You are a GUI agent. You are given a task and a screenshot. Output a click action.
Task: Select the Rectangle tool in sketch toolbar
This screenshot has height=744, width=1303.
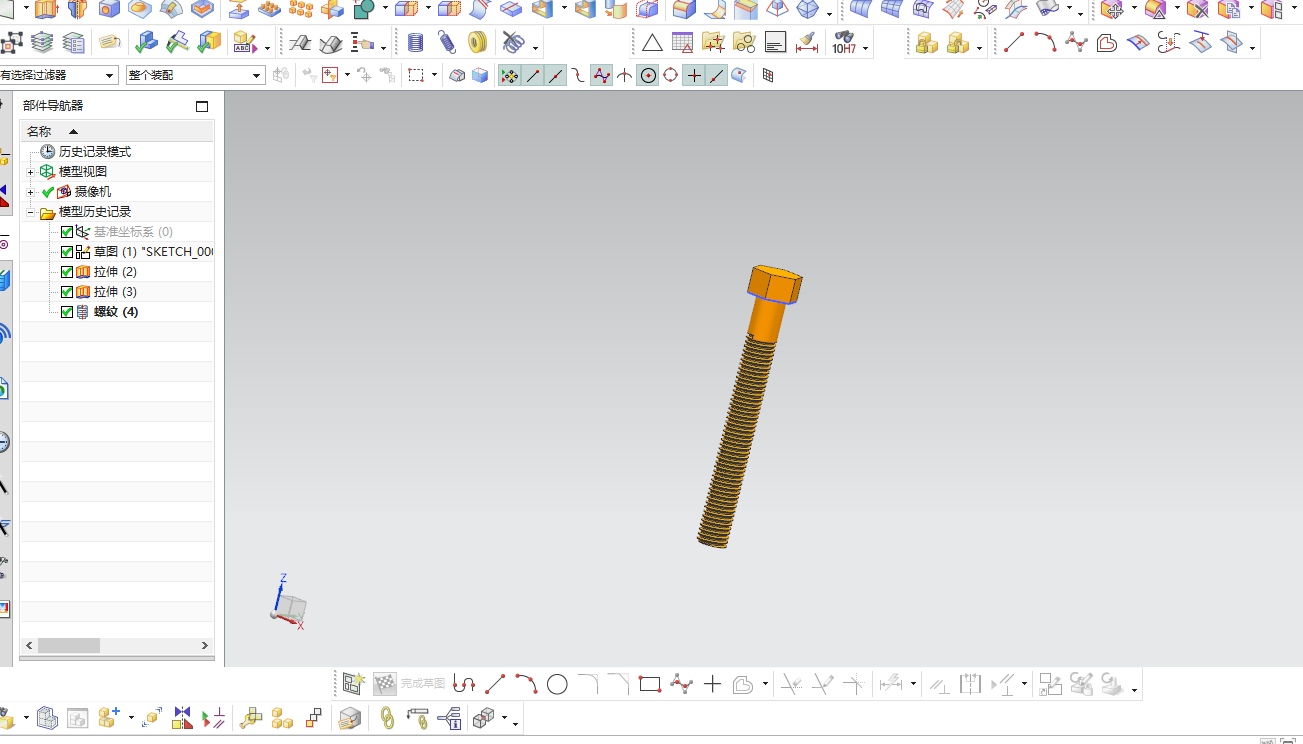pyautogui.click(x=650, y=684)
